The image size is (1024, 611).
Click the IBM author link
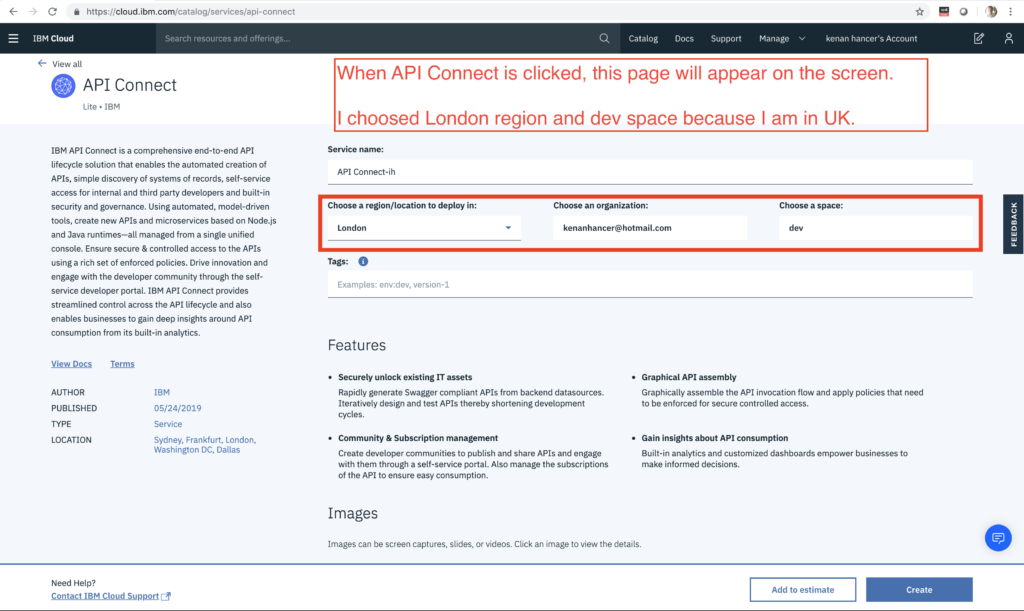pos(162,392)
